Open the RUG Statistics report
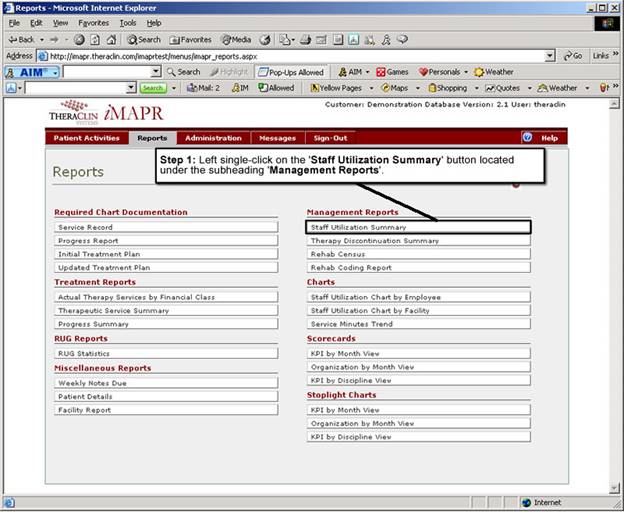This screenshot has height=512, width=624. [166, 353]
